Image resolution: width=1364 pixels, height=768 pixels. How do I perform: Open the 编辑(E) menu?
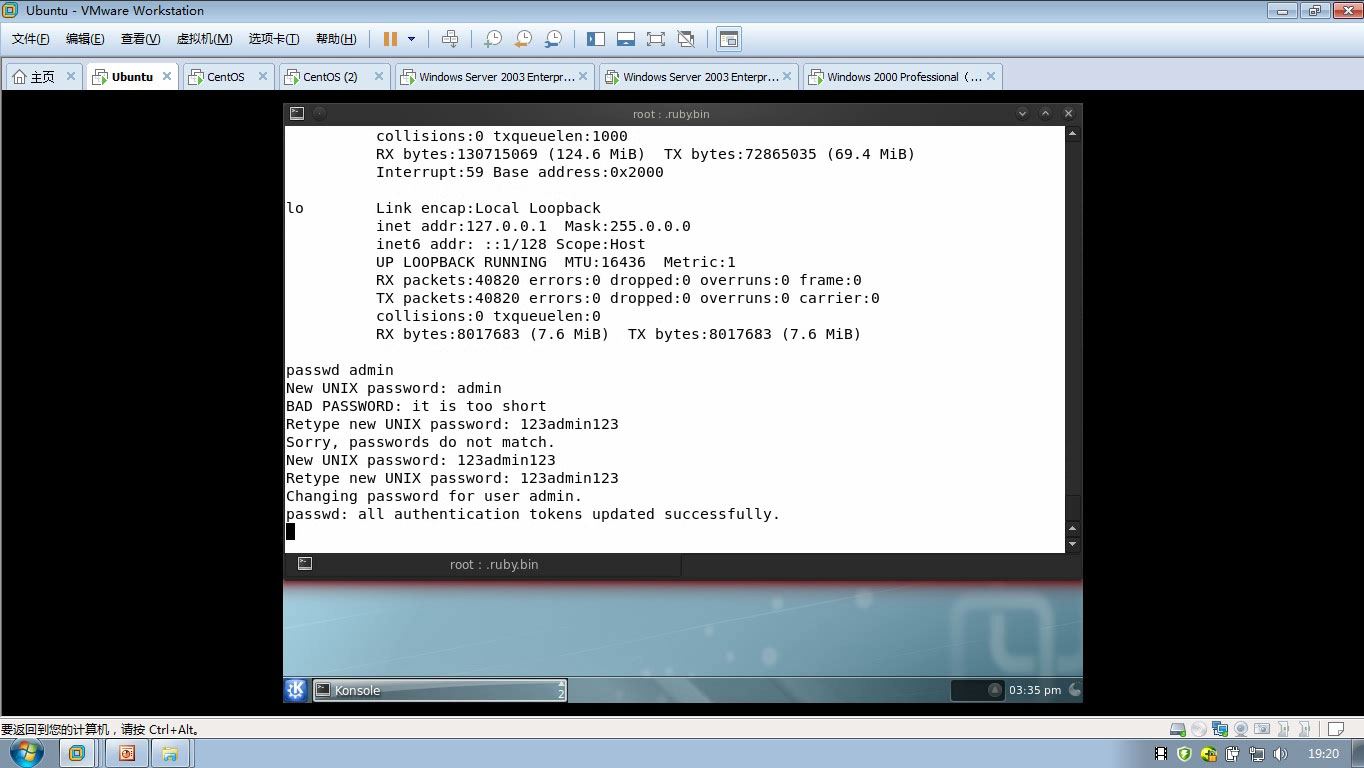coord(85,39)
